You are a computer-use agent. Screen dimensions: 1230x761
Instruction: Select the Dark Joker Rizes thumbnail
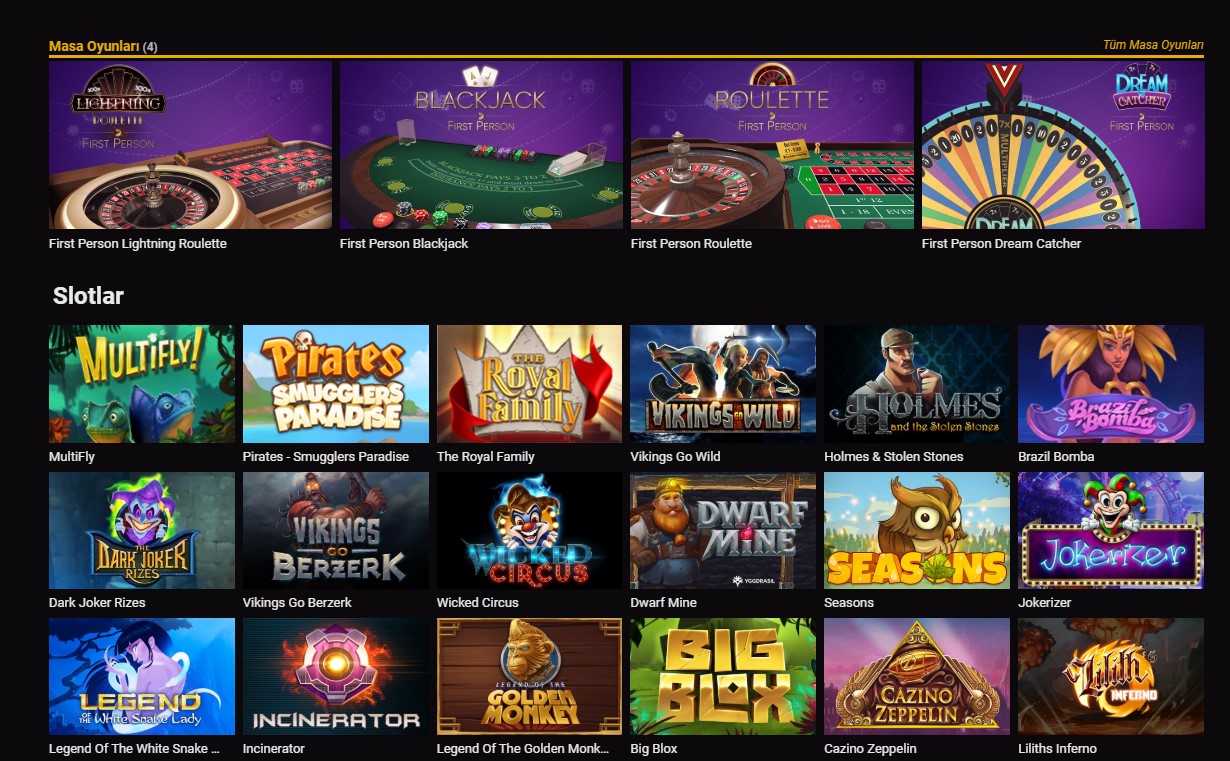pos(142,530)
